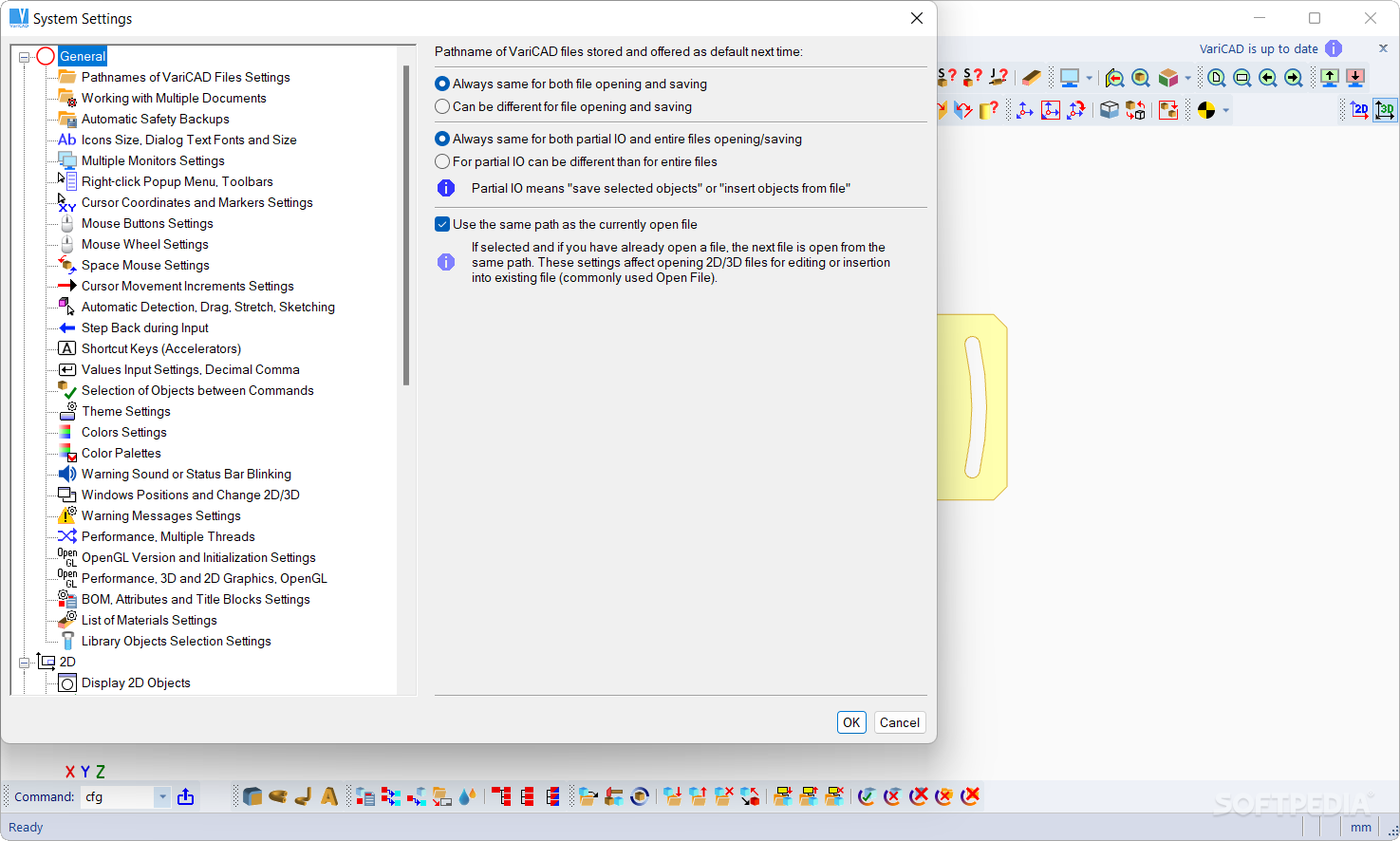
Task: Select Display 2D Objects entry
Action: coord(136,682)
